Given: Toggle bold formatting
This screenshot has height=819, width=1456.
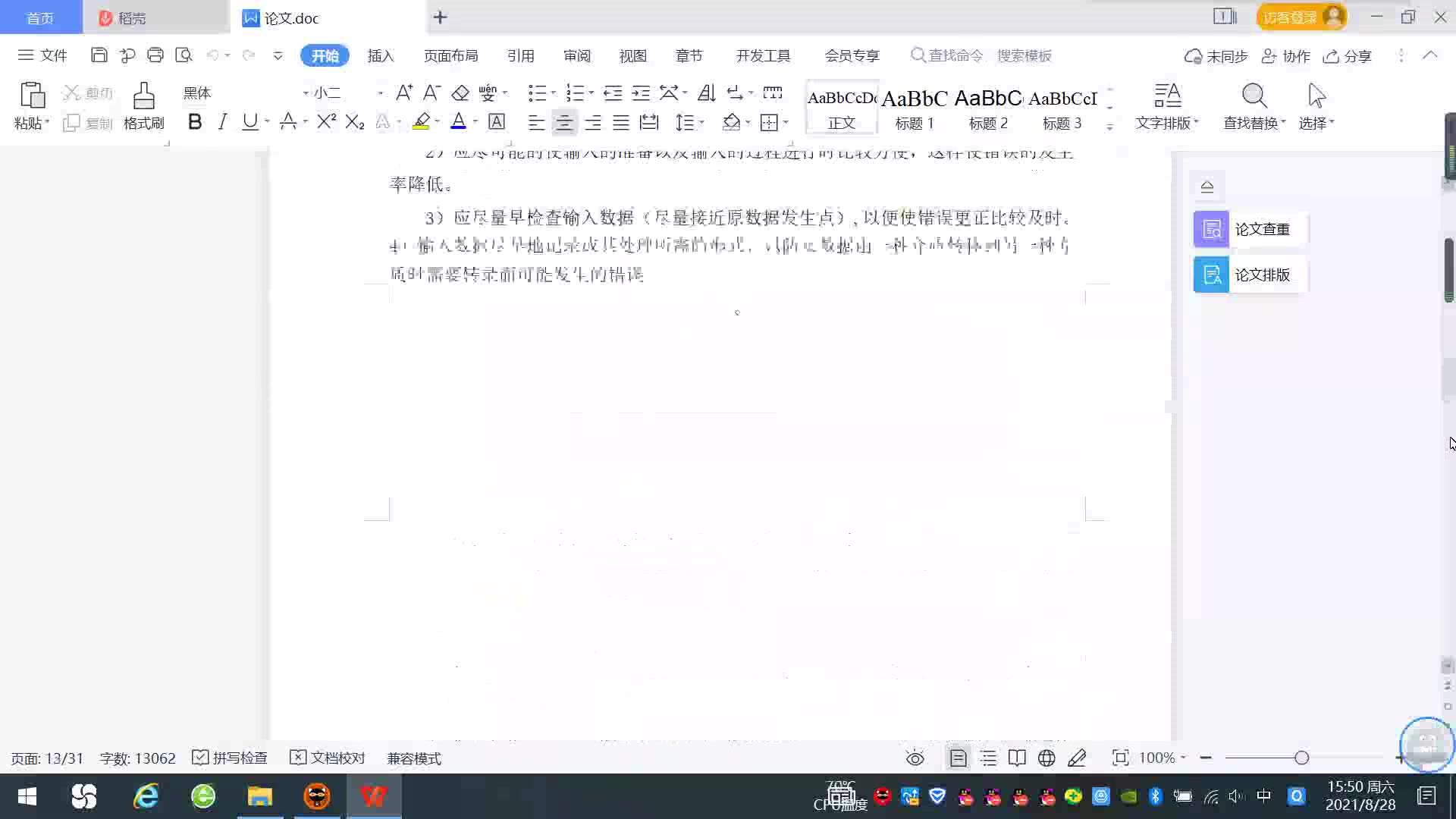Looking at the screenshot, I should (195, 122).
